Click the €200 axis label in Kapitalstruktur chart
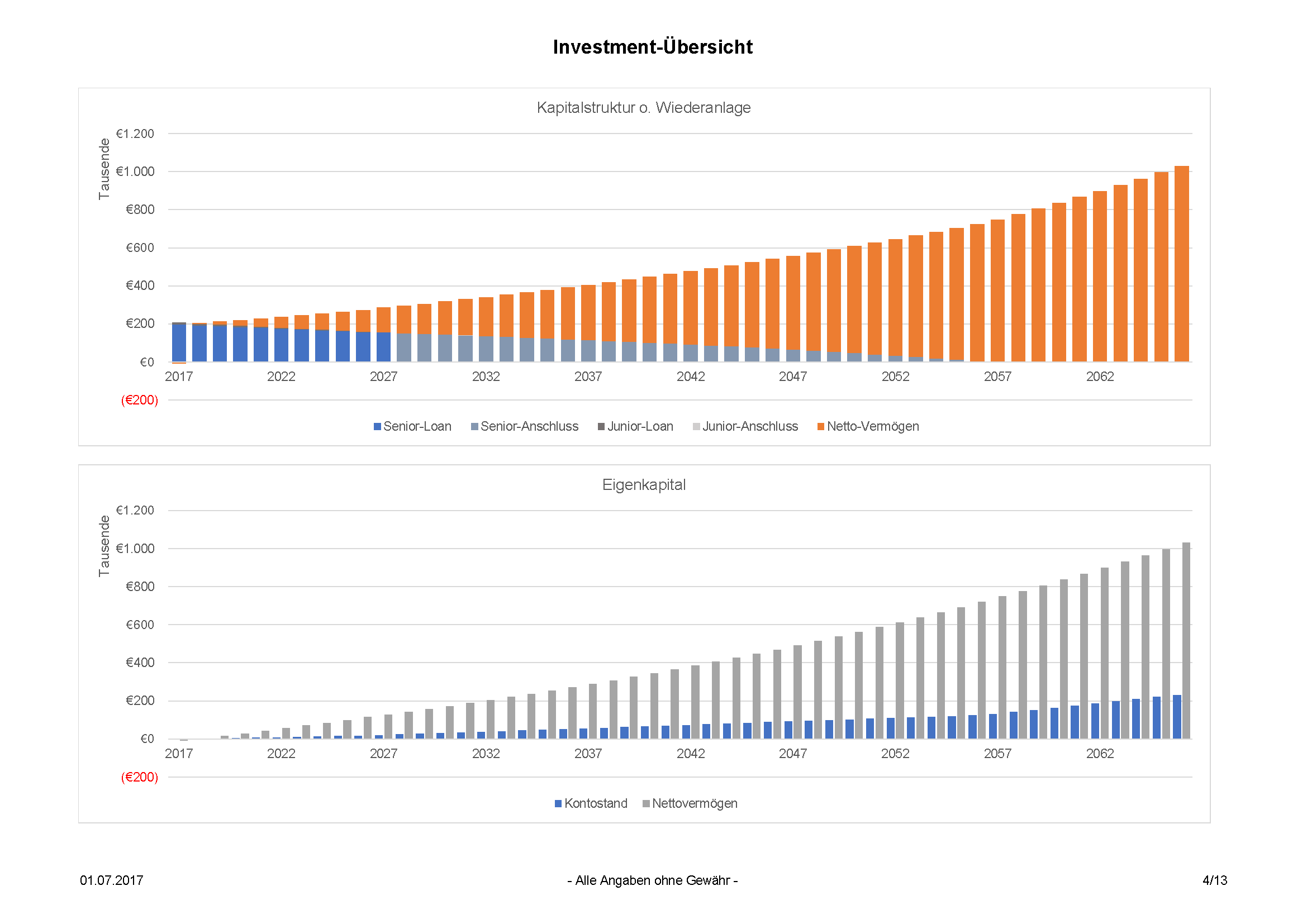This screenshot has width=1307, height=924. click(140, 324)
